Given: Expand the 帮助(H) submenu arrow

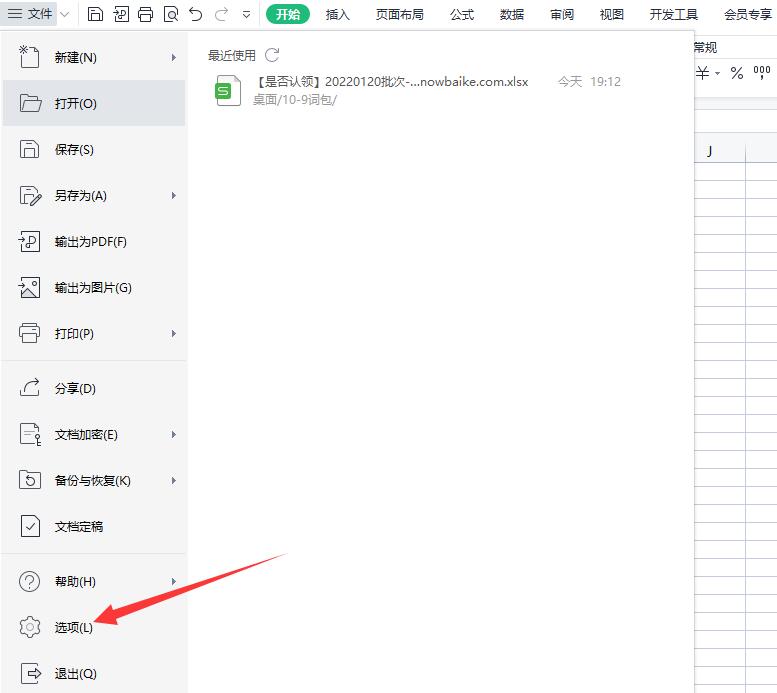Looking at the screenshot, I should pos(173,581).
